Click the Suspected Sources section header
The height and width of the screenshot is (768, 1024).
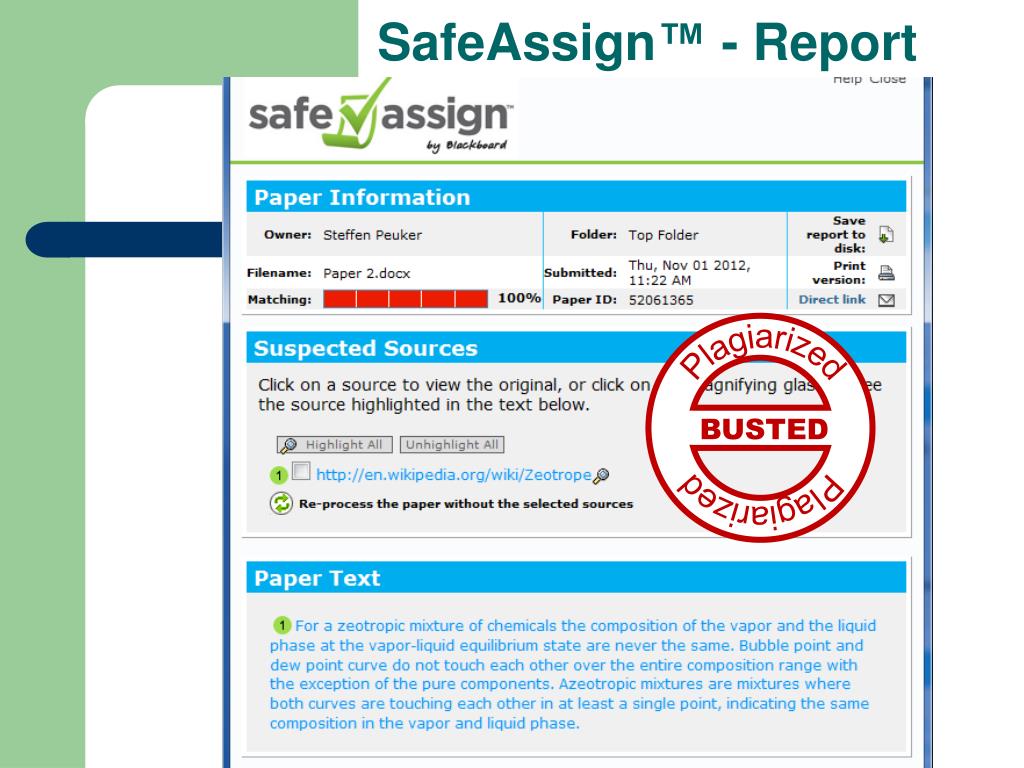576,347
